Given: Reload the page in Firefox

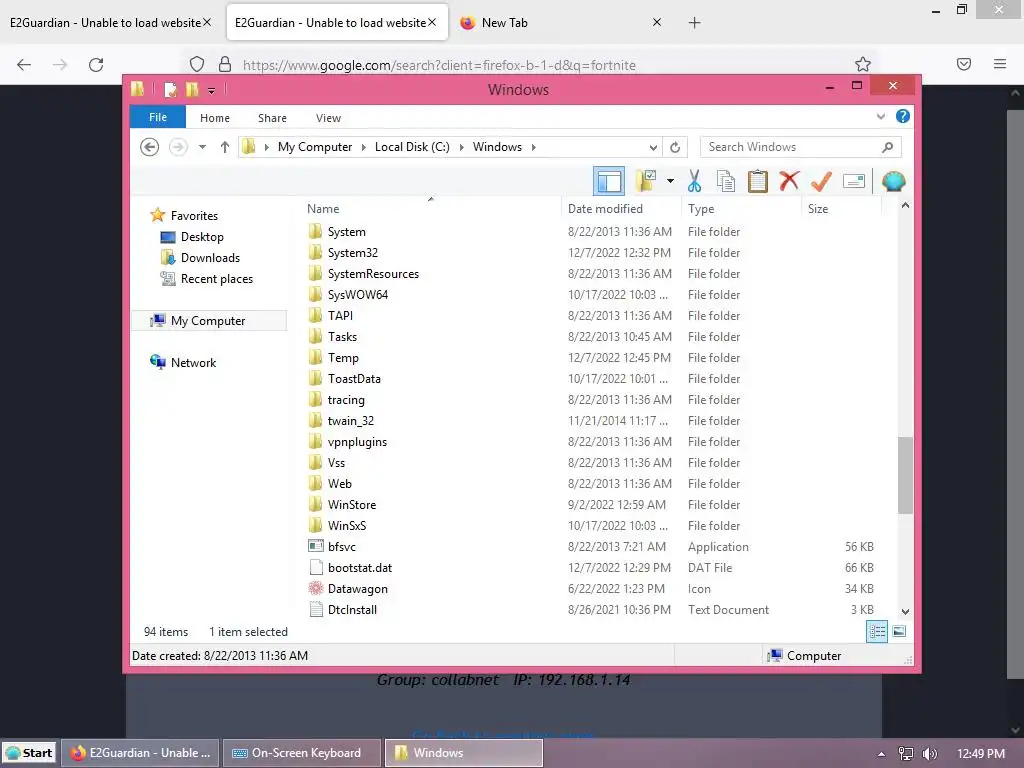Looking at the screenshot, I should click(x=96, y=64).
